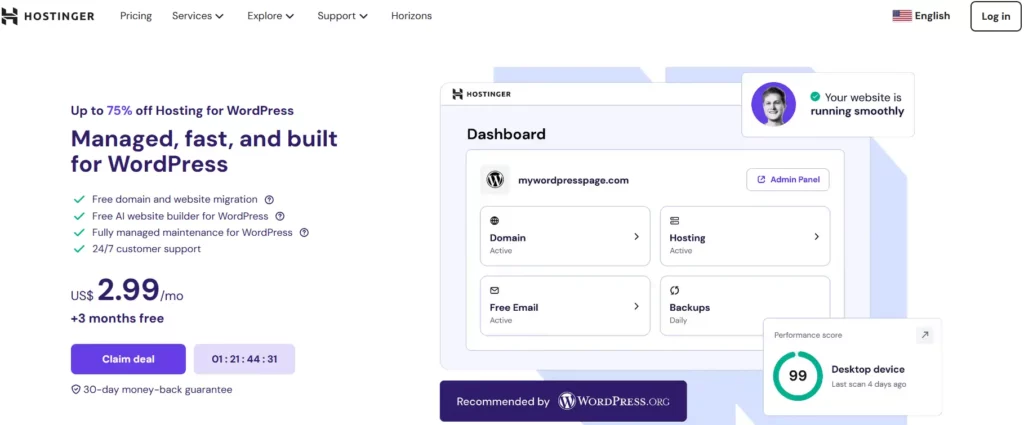Click the envelope icon in Free Email card

494,290
